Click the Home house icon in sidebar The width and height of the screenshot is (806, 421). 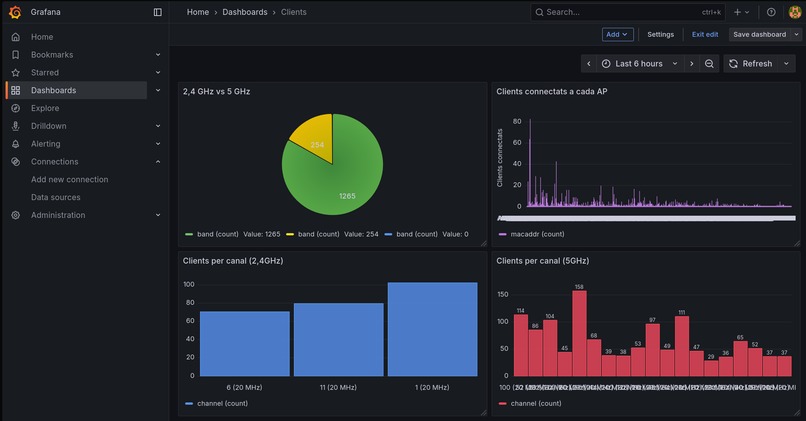(16, 37)
